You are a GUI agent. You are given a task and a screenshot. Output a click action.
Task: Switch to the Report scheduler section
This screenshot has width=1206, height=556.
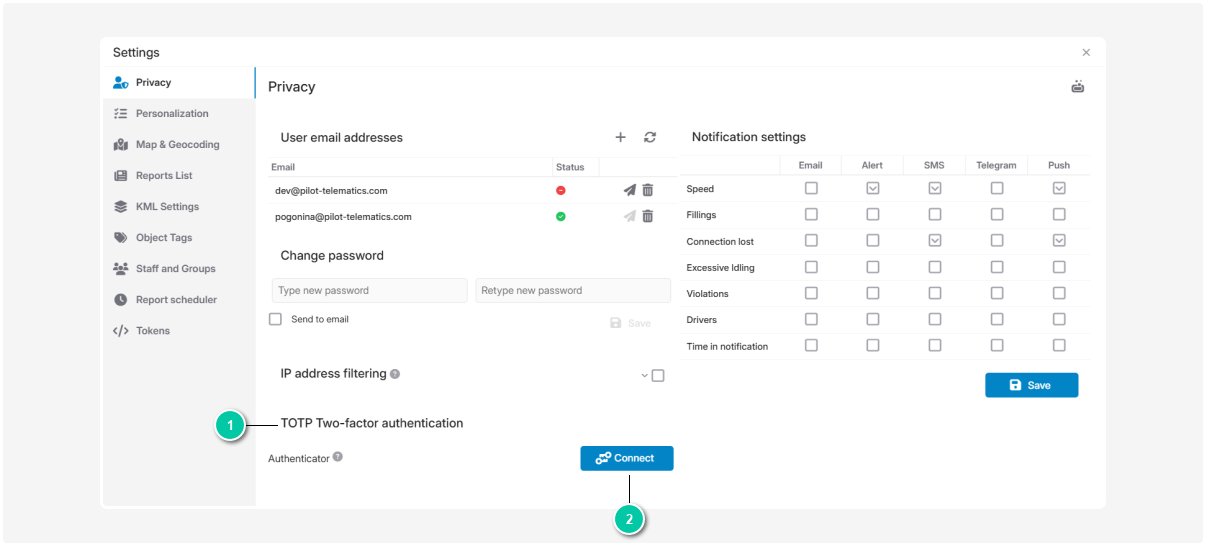pyautogui.click(x=176, y=300)
